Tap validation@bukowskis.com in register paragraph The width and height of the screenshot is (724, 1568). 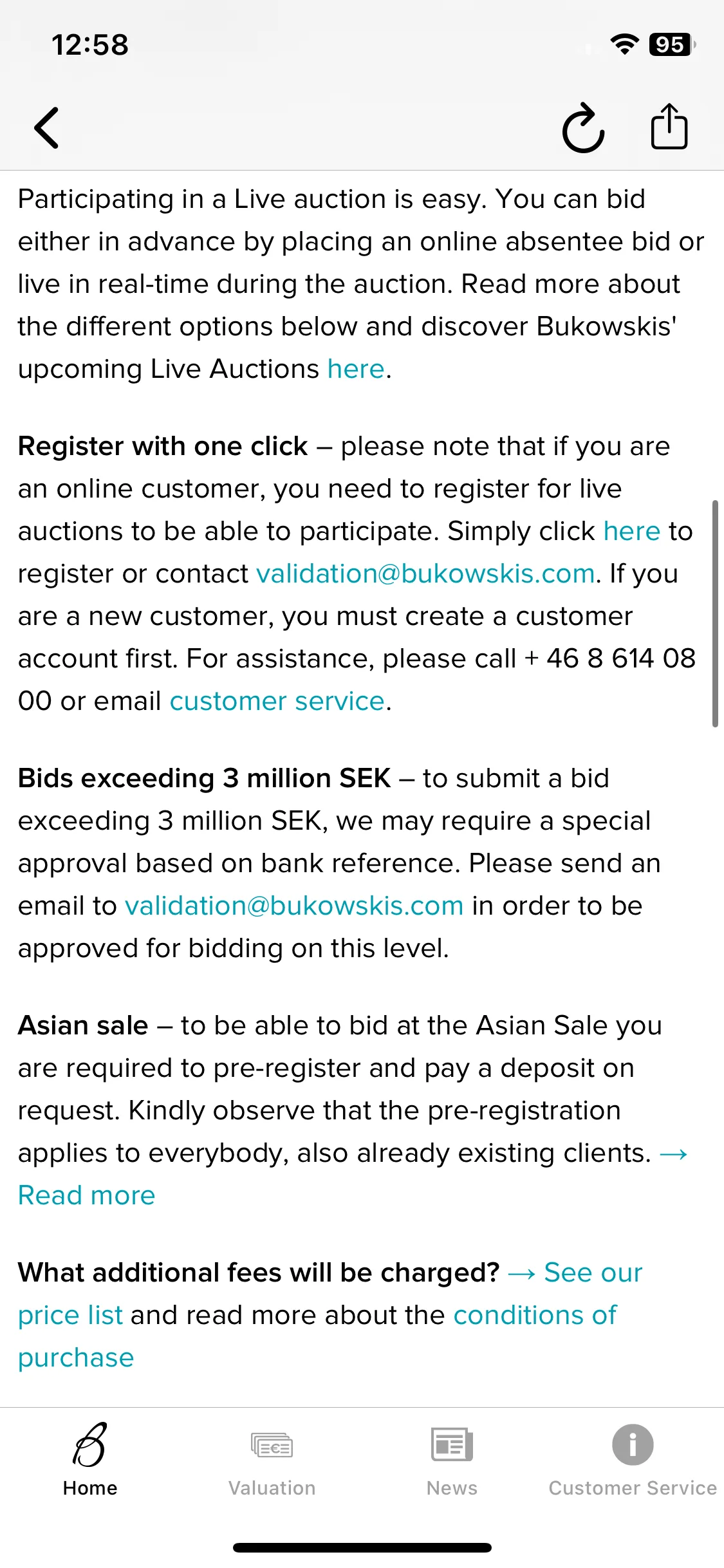[x=425, y=574]
